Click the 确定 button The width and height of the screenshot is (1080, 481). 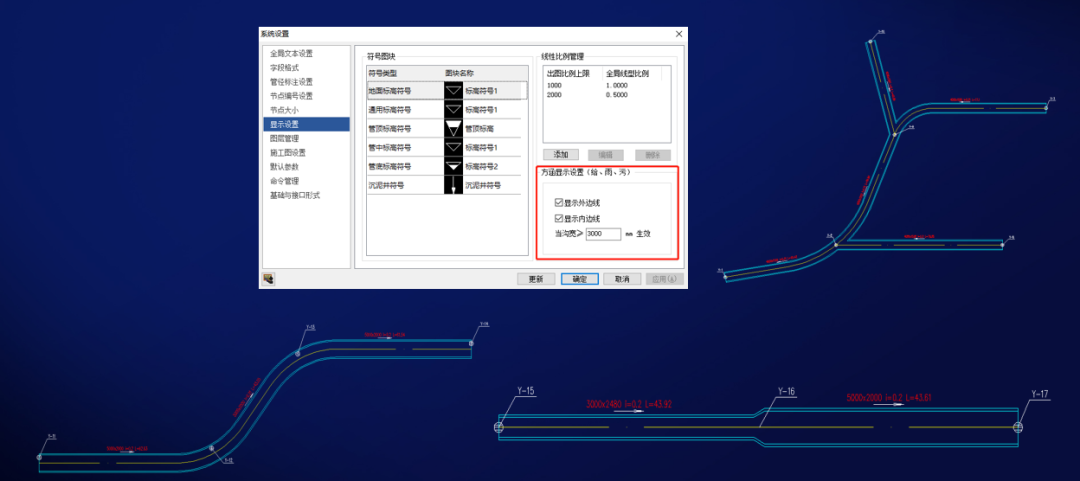click(x=579, y=279)
